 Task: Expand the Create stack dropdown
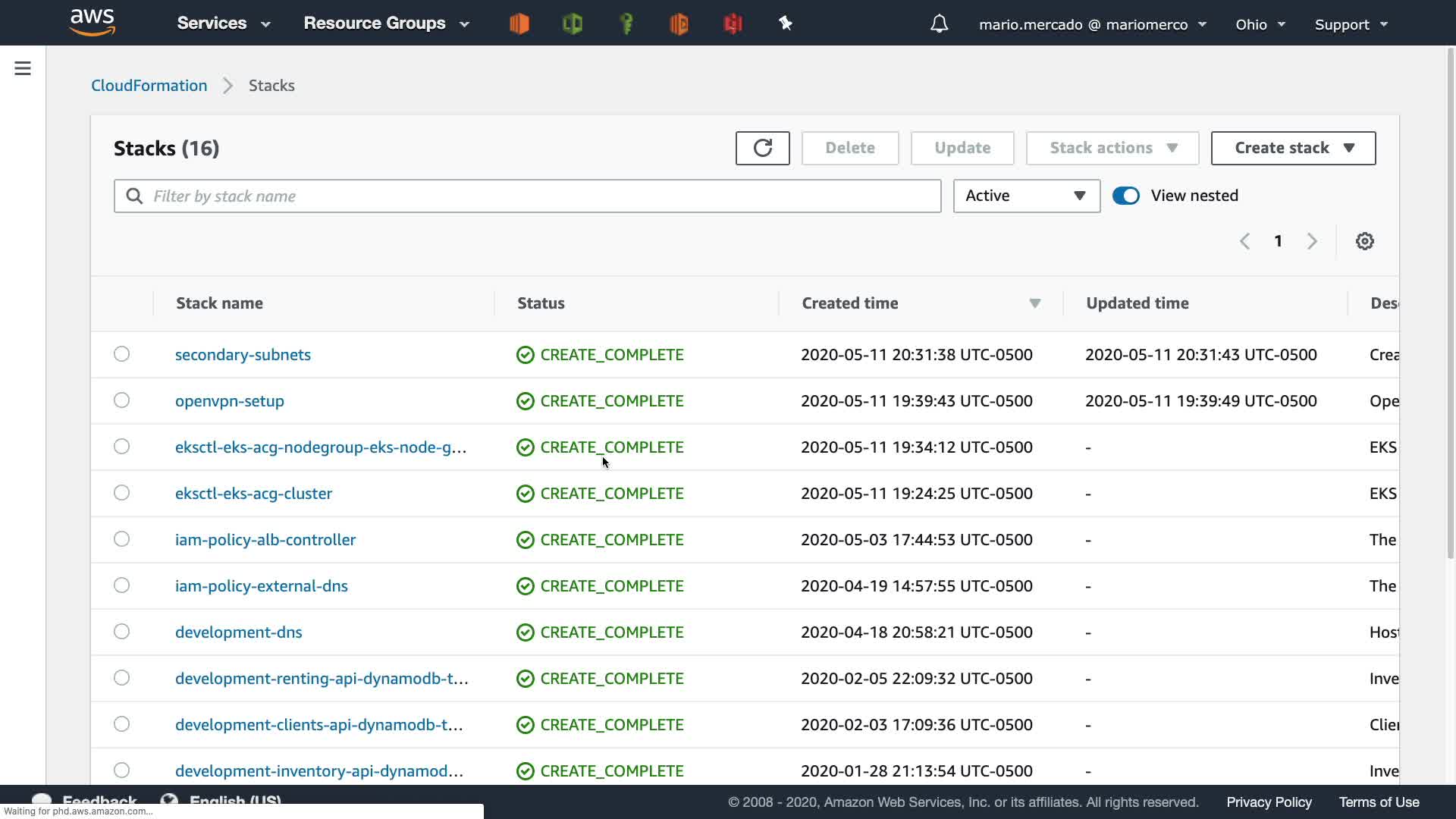click(x=1293, y=148)
